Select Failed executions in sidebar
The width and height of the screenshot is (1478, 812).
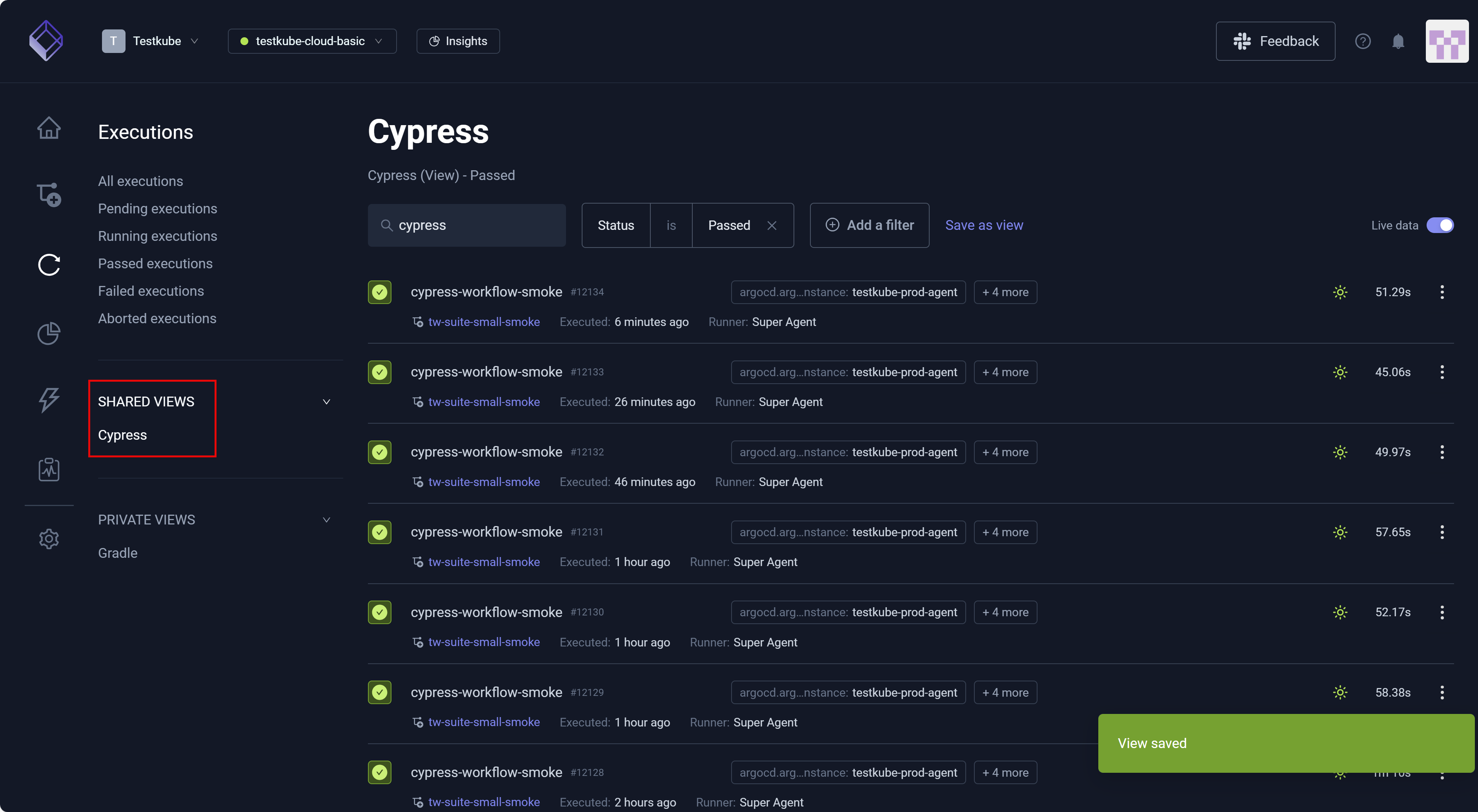[x=150, y=291]
